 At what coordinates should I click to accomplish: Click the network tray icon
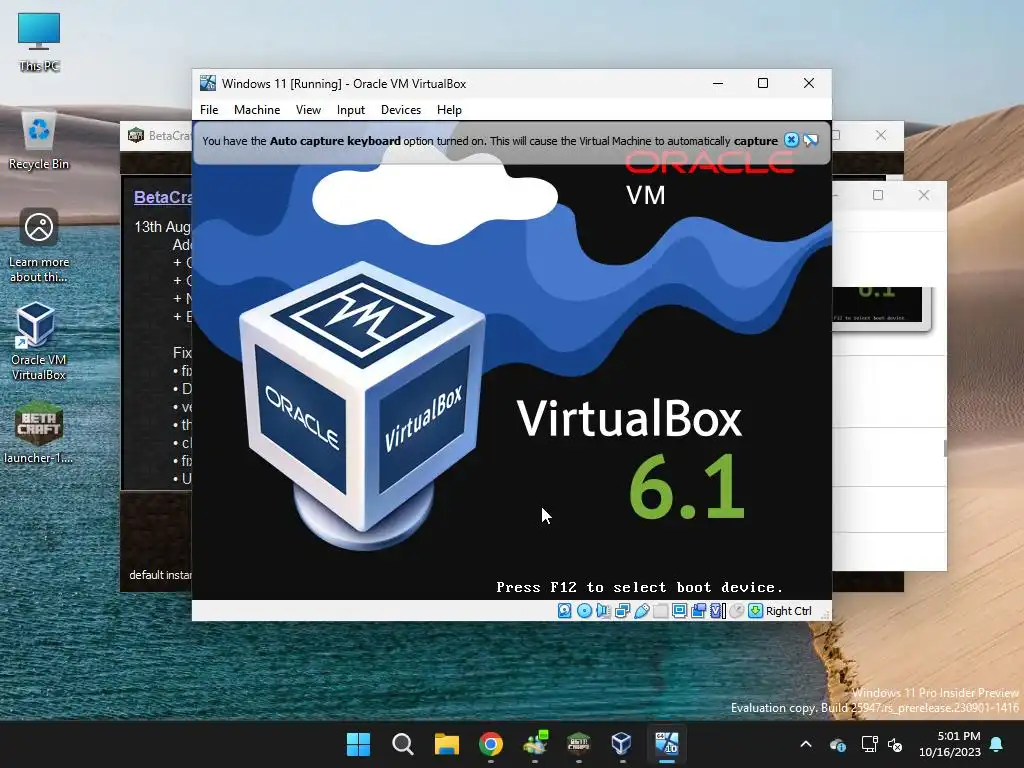pos(869,744)
